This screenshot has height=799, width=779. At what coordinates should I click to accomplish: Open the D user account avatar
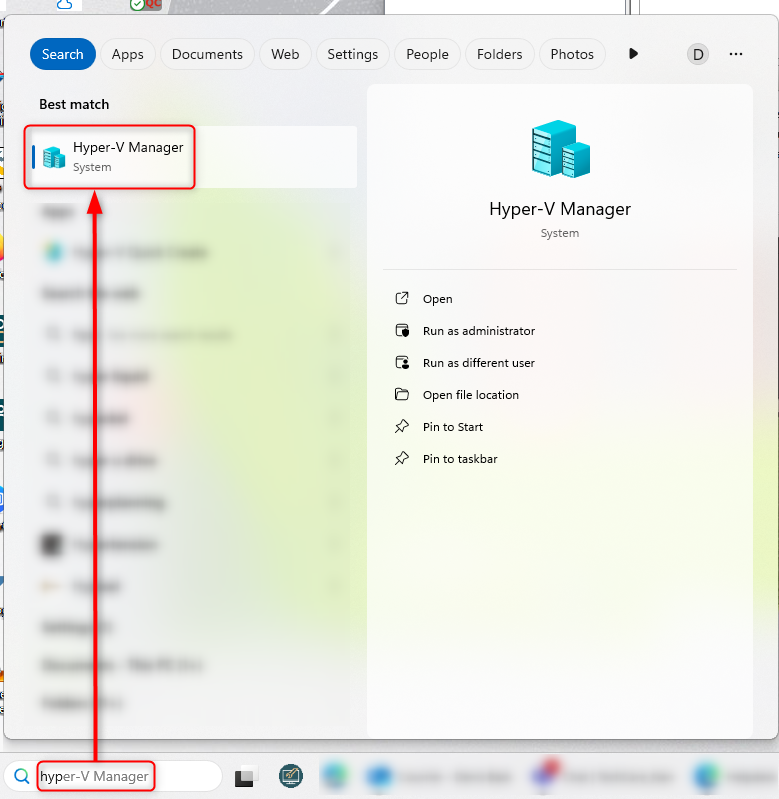pyautogui.click(x=697, y=54)
